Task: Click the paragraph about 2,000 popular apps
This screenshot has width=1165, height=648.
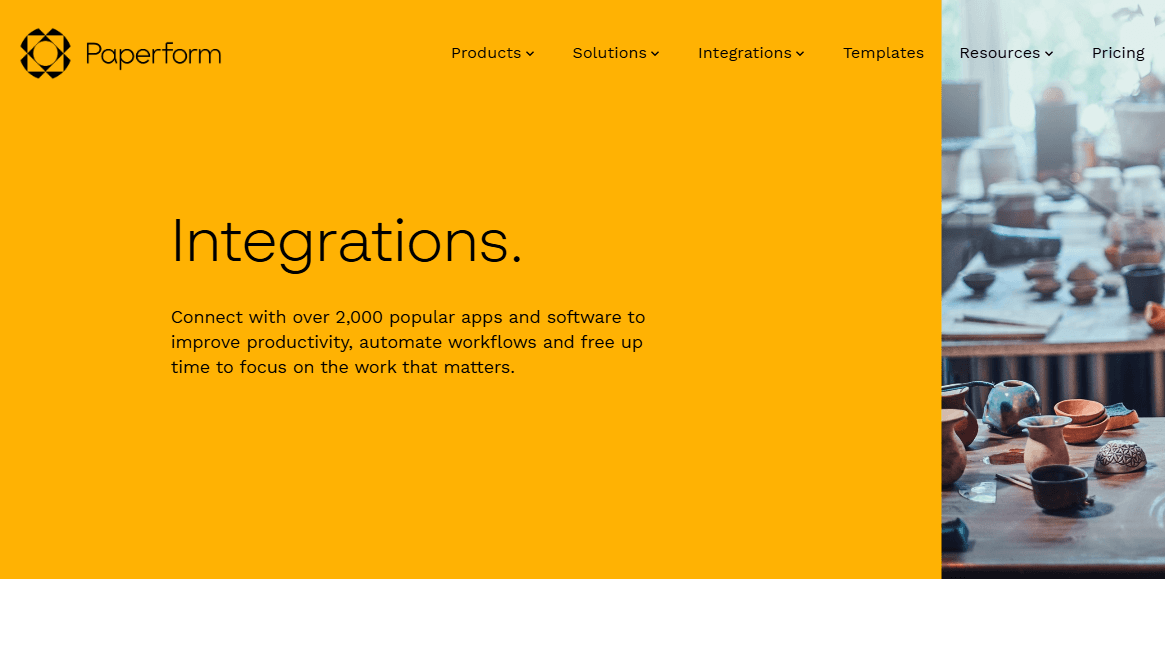Action: 408,342
